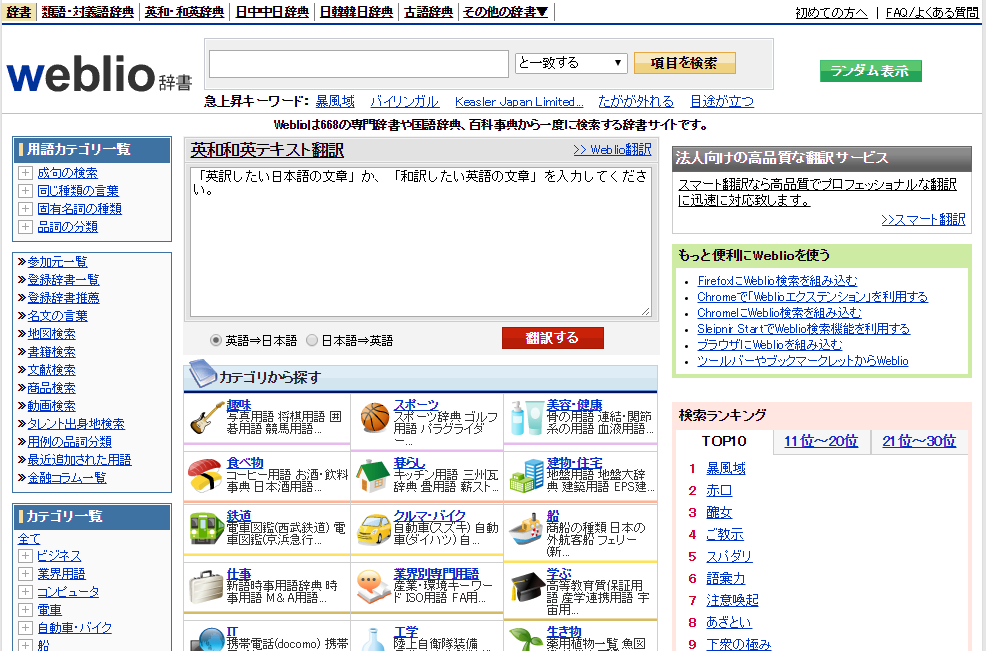Click the briefcase icon for 仕事 category

pyautogui.click(x=206, y=587)
